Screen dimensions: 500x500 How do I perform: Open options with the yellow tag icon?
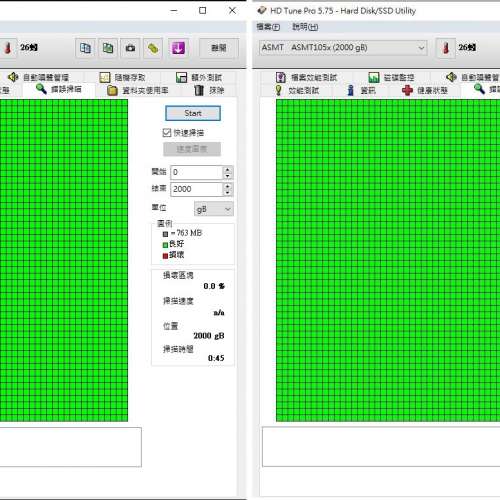153,48
